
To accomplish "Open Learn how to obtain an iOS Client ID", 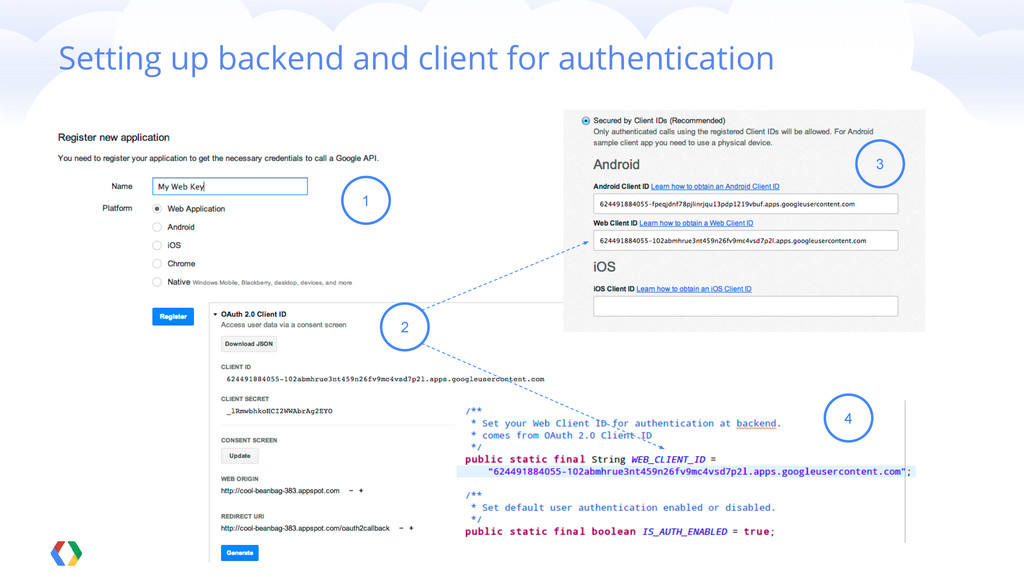I will click(694, 289).
